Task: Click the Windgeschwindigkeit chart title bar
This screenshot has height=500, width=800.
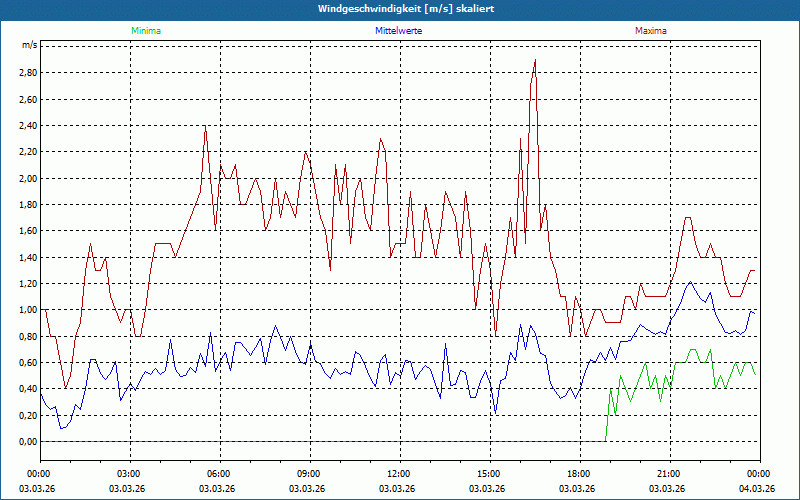Action: pyautogui.click(x=400, y=9)
